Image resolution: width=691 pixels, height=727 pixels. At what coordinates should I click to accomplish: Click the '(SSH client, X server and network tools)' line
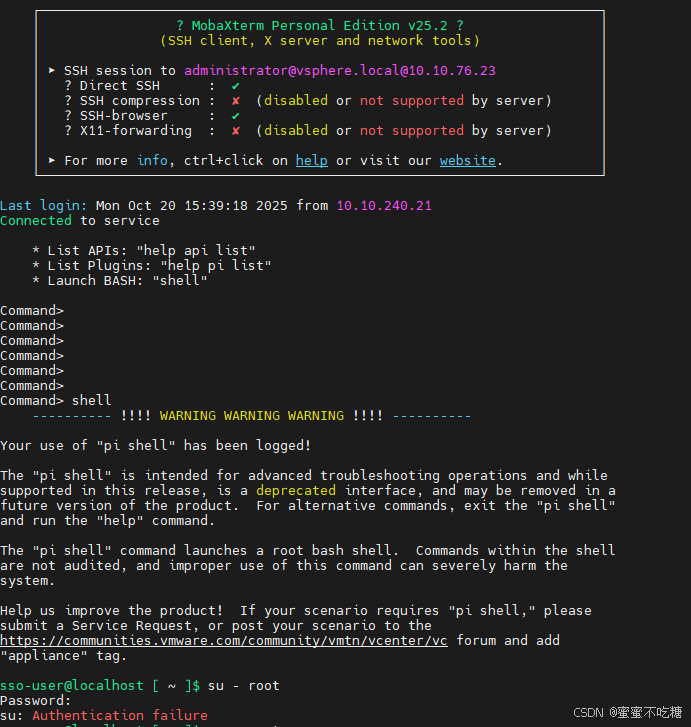point(320,41)
